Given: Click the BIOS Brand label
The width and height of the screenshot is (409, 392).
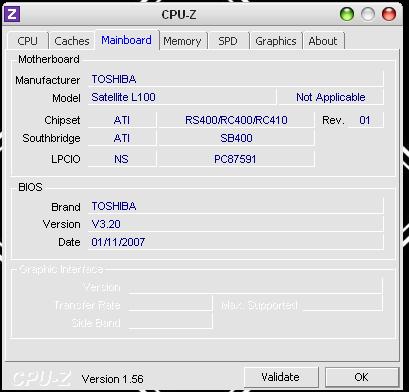Looking at the screenshot, I should click(66, 207).
